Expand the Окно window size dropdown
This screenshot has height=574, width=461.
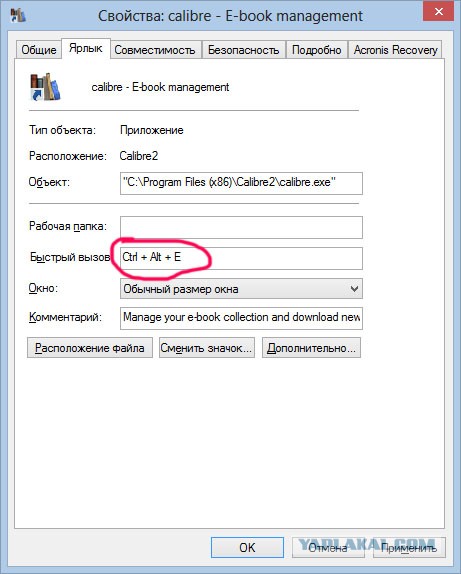241,289
